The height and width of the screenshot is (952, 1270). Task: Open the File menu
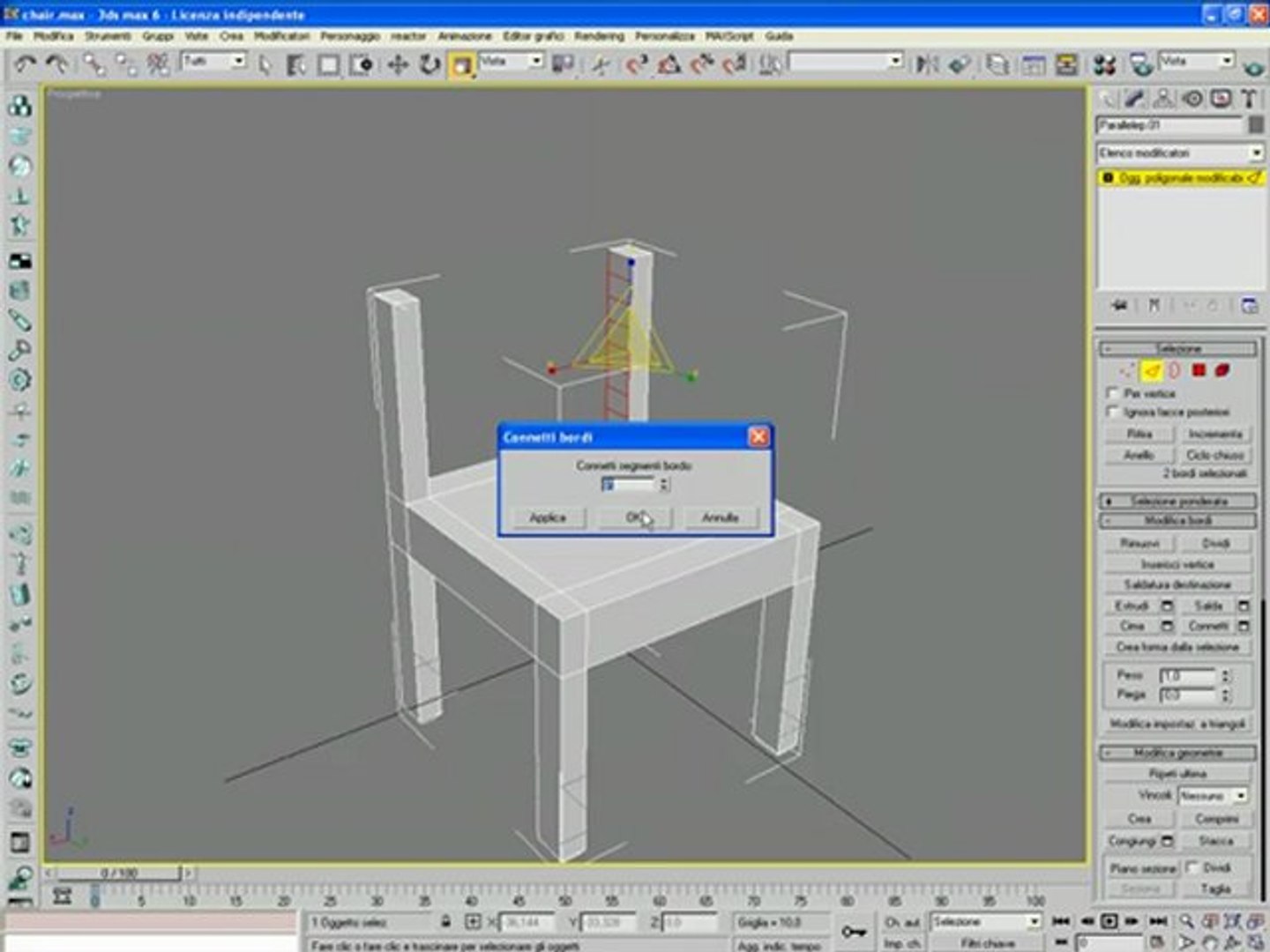tap(14, 36)
